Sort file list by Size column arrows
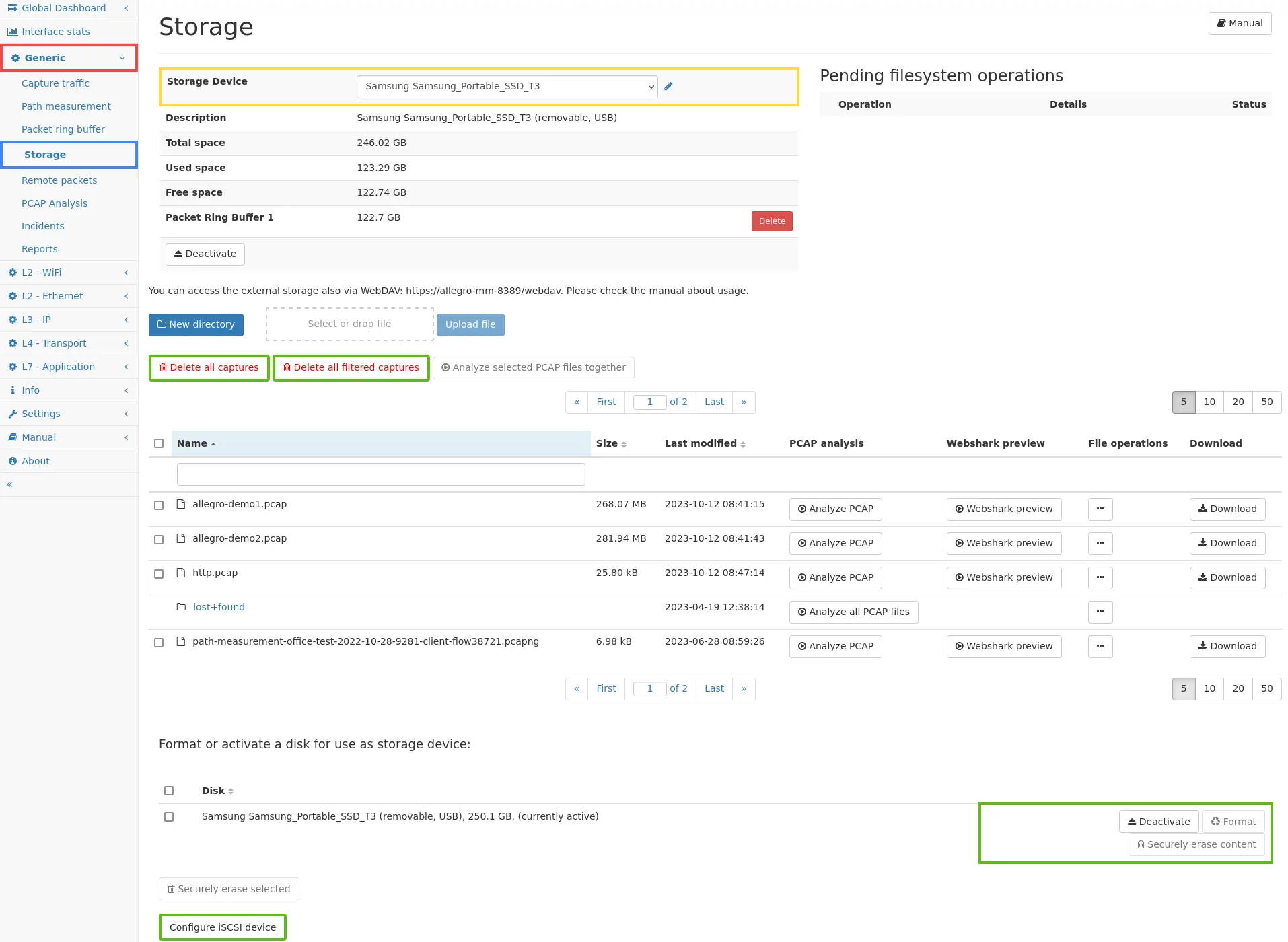The image size is (1288, 942). [624, 445]
